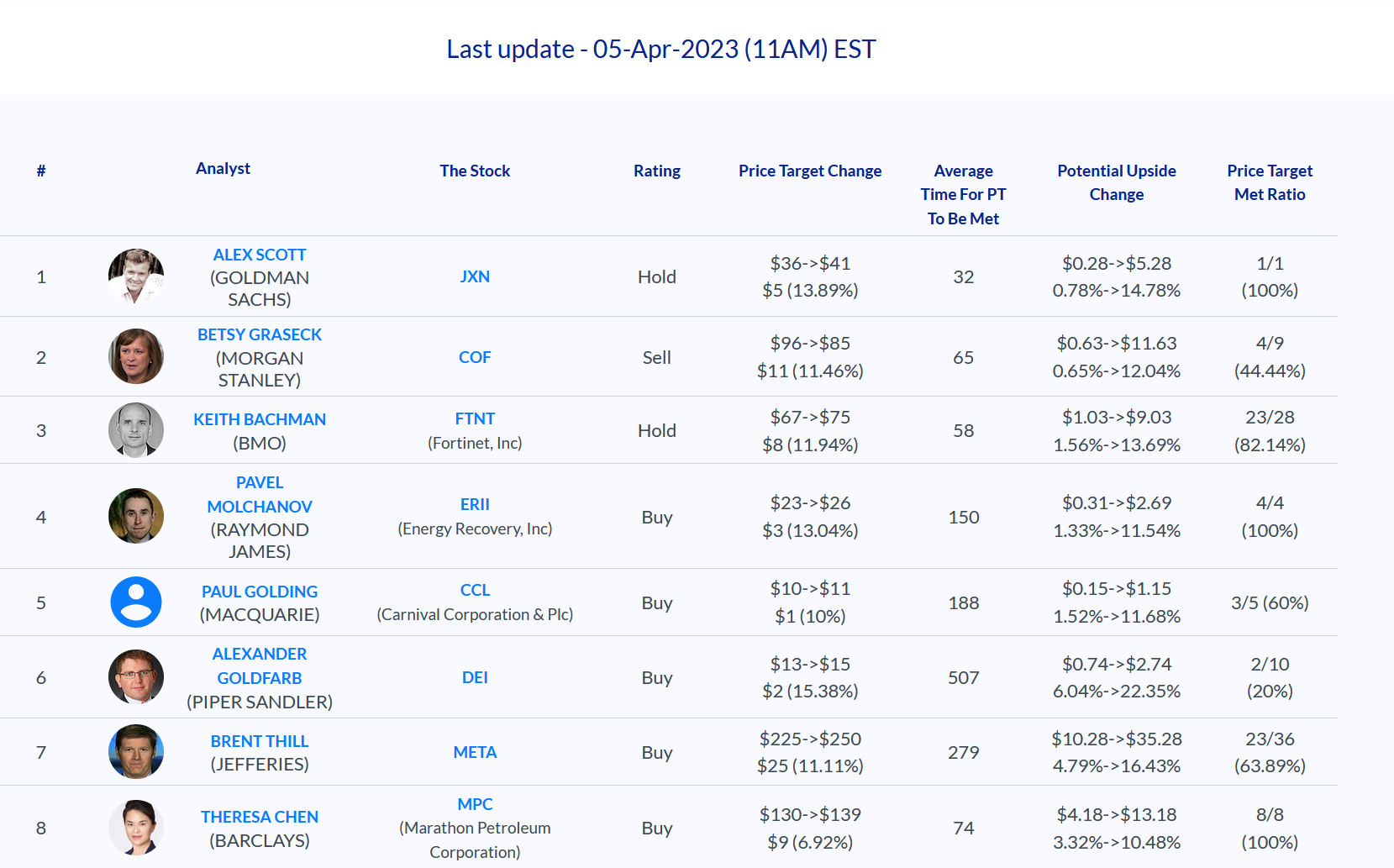Select JXN's Hold rating cell
The image size is (1394, 868).
[x=657, y=276]
